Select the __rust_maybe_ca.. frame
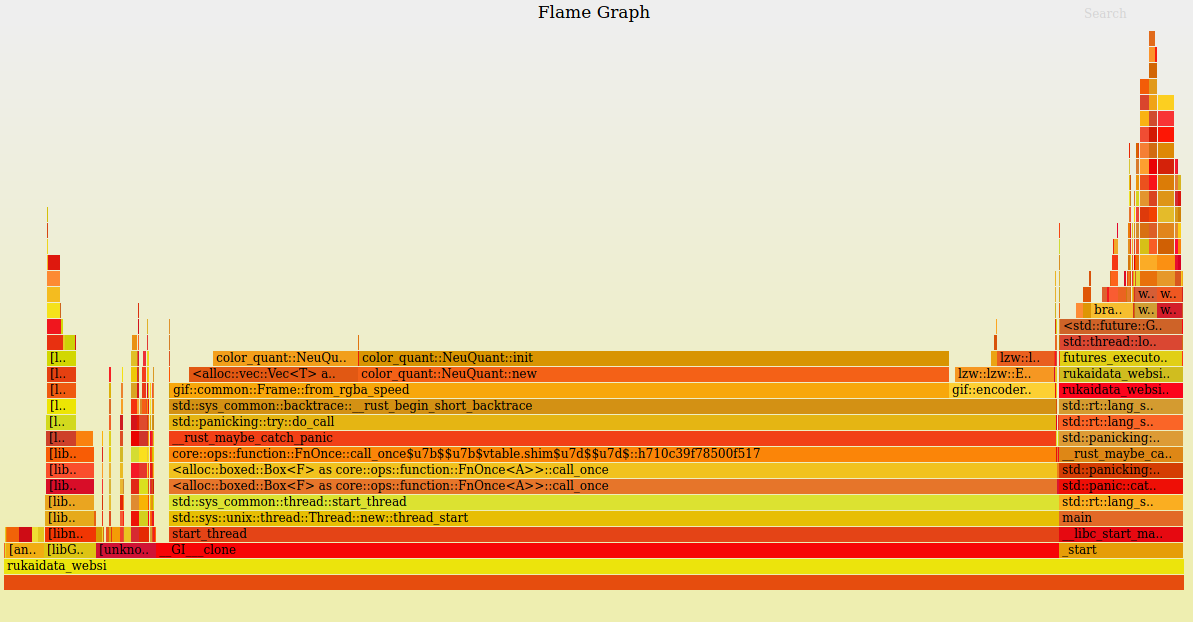1193x622 pixels. pos(1121,455)
